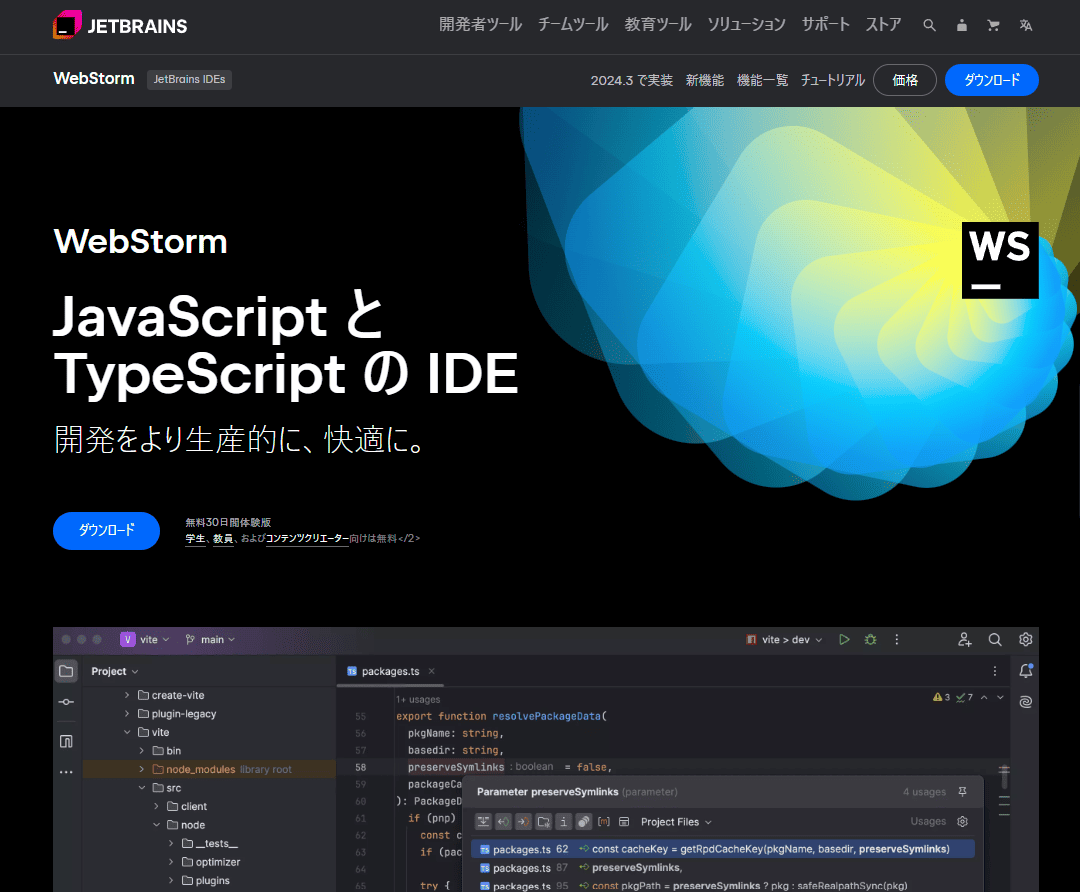Open the Usages settings gear icon

coord(962,821)
